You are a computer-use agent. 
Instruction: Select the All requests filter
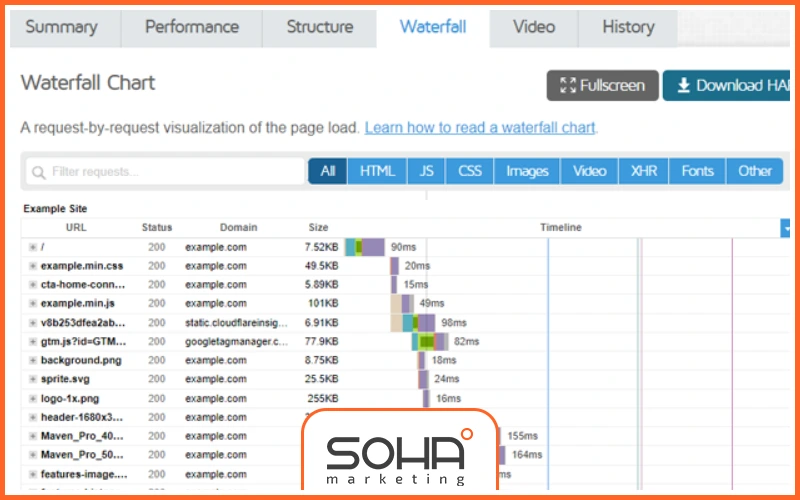click(327, 171)
